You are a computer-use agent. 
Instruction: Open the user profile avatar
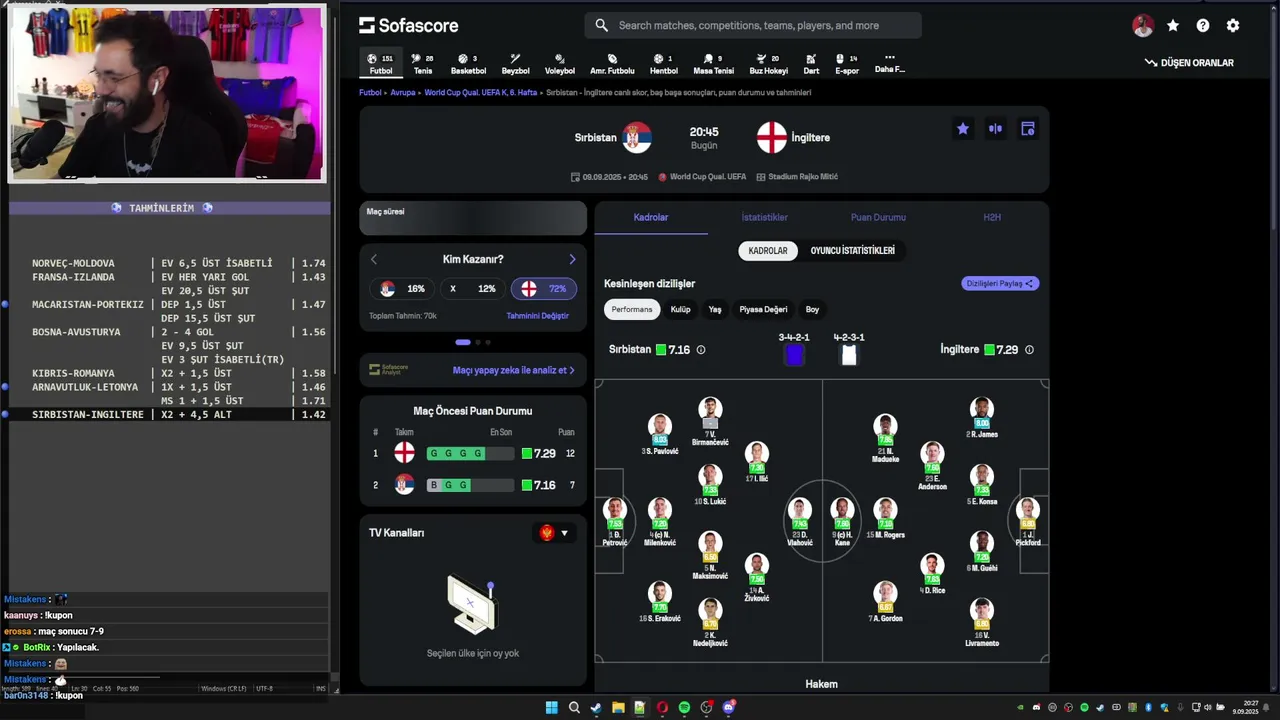(x=1143, y=26)
